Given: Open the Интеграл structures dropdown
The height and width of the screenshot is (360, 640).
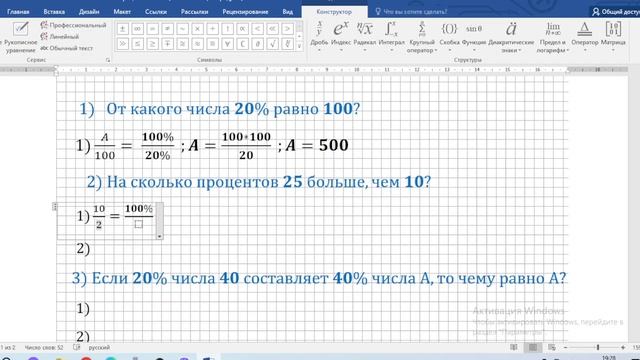Looking at the screenshot, I should click(x=391, y=38).
